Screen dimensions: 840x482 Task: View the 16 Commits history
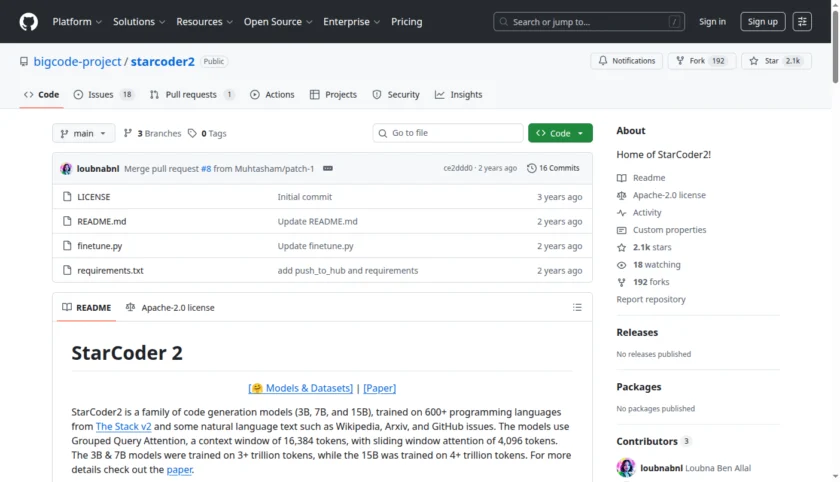coord(553,168)
